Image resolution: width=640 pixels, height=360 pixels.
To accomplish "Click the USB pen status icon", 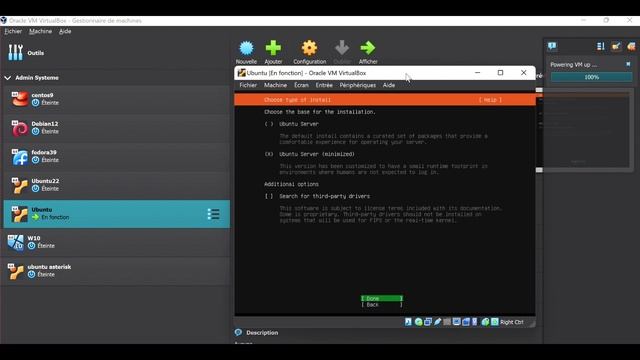I will (438, 322).
